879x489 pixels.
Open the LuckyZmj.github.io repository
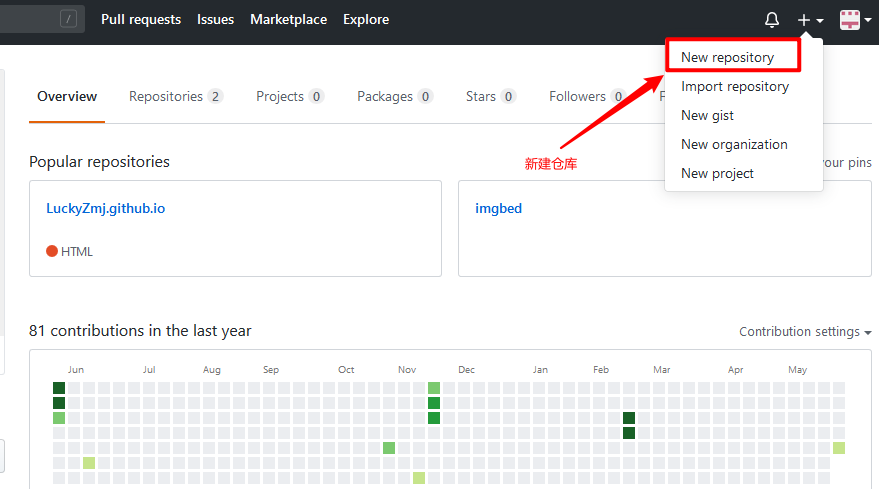(x=106, y=209)
